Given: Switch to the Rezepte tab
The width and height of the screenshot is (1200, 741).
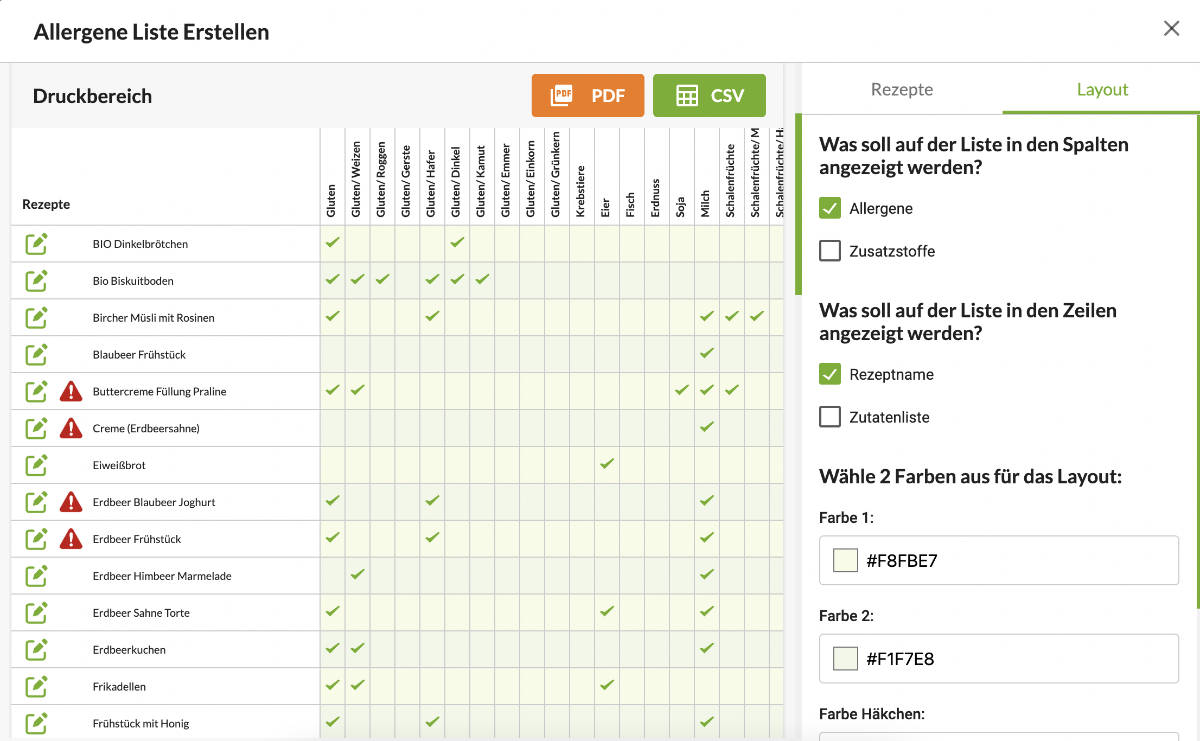Looking at the screenshot, I should [x=901, y=89].
